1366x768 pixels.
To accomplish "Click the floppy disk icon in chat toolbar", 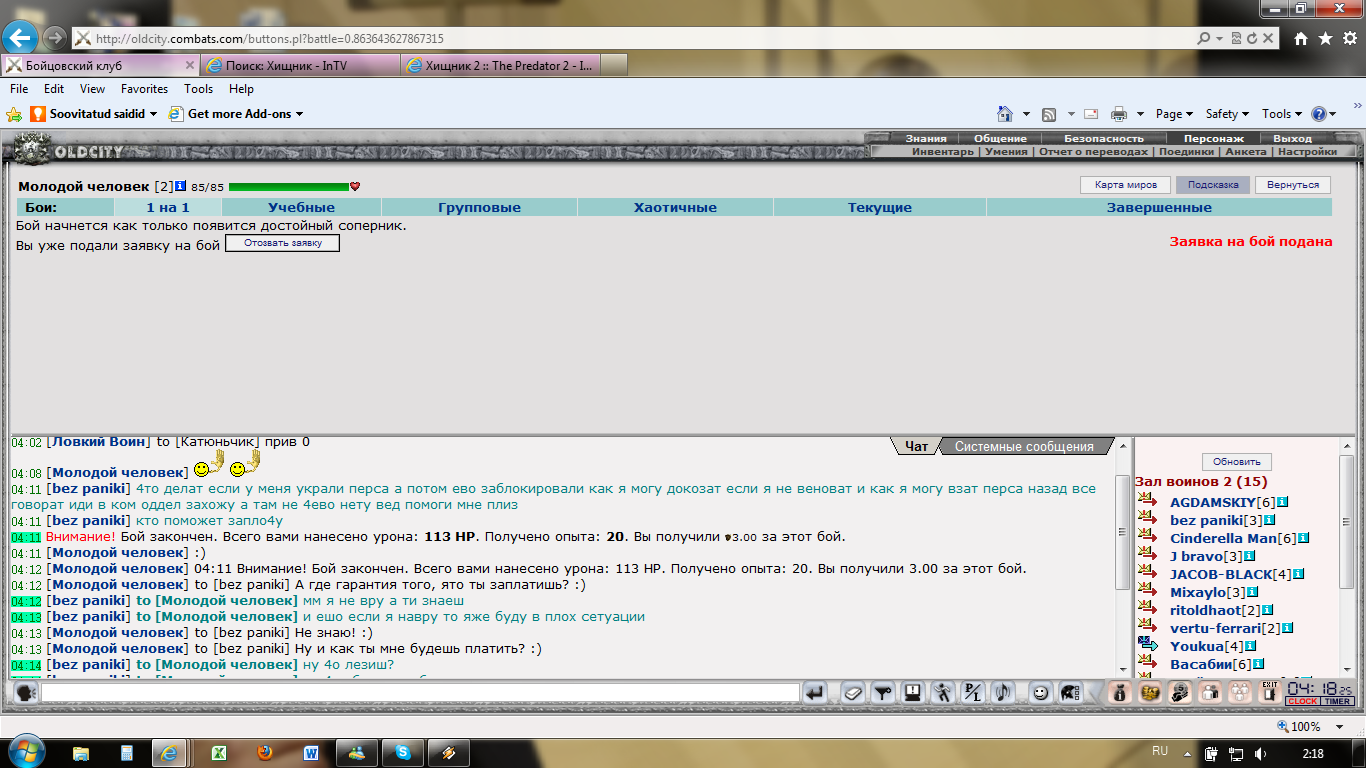I will (913, 692).
